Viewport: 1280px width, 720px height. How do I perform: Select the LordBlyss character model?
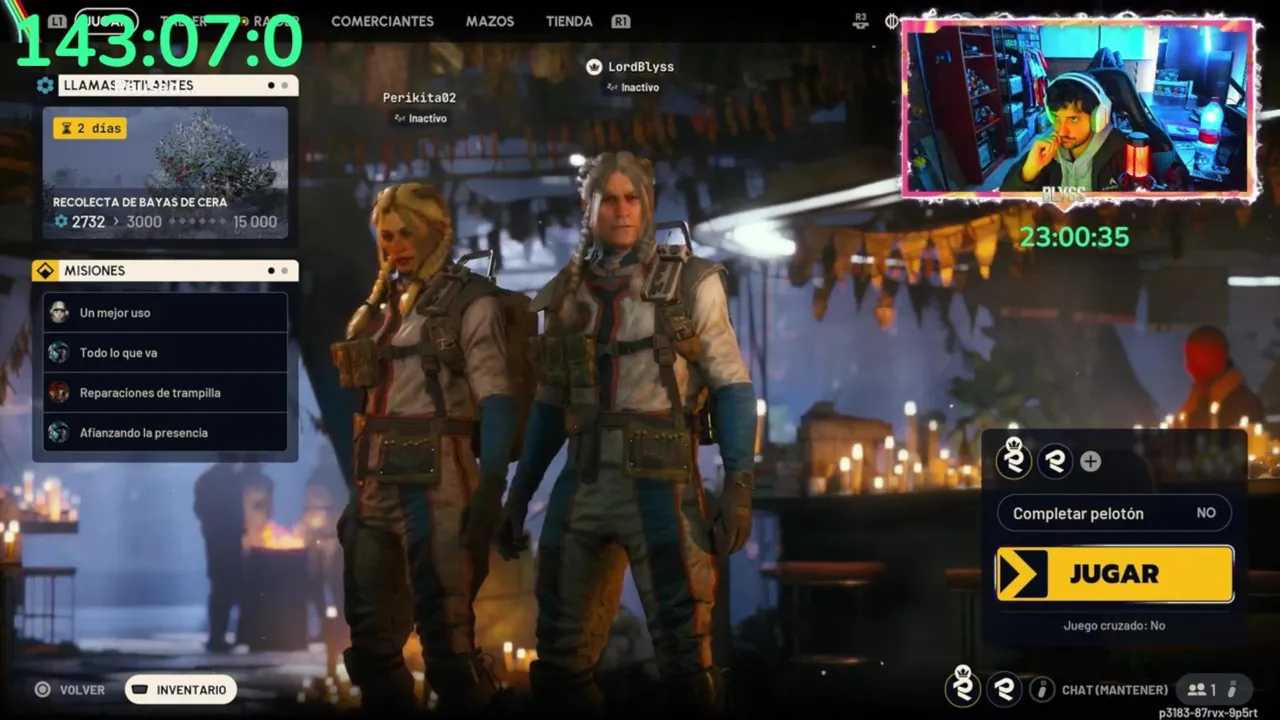point(632,430)
